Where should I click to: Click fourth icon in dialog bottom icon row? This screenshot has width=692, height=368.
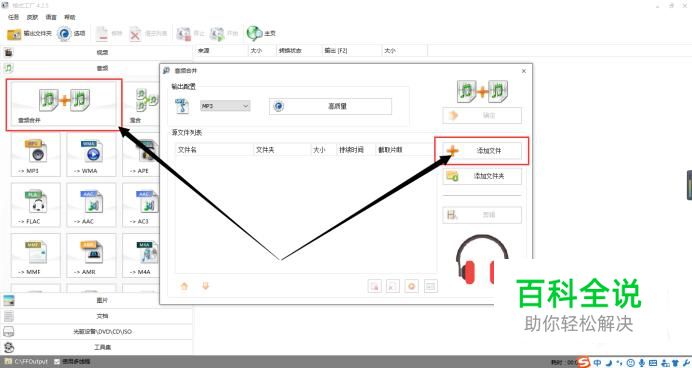pos(431,286)
